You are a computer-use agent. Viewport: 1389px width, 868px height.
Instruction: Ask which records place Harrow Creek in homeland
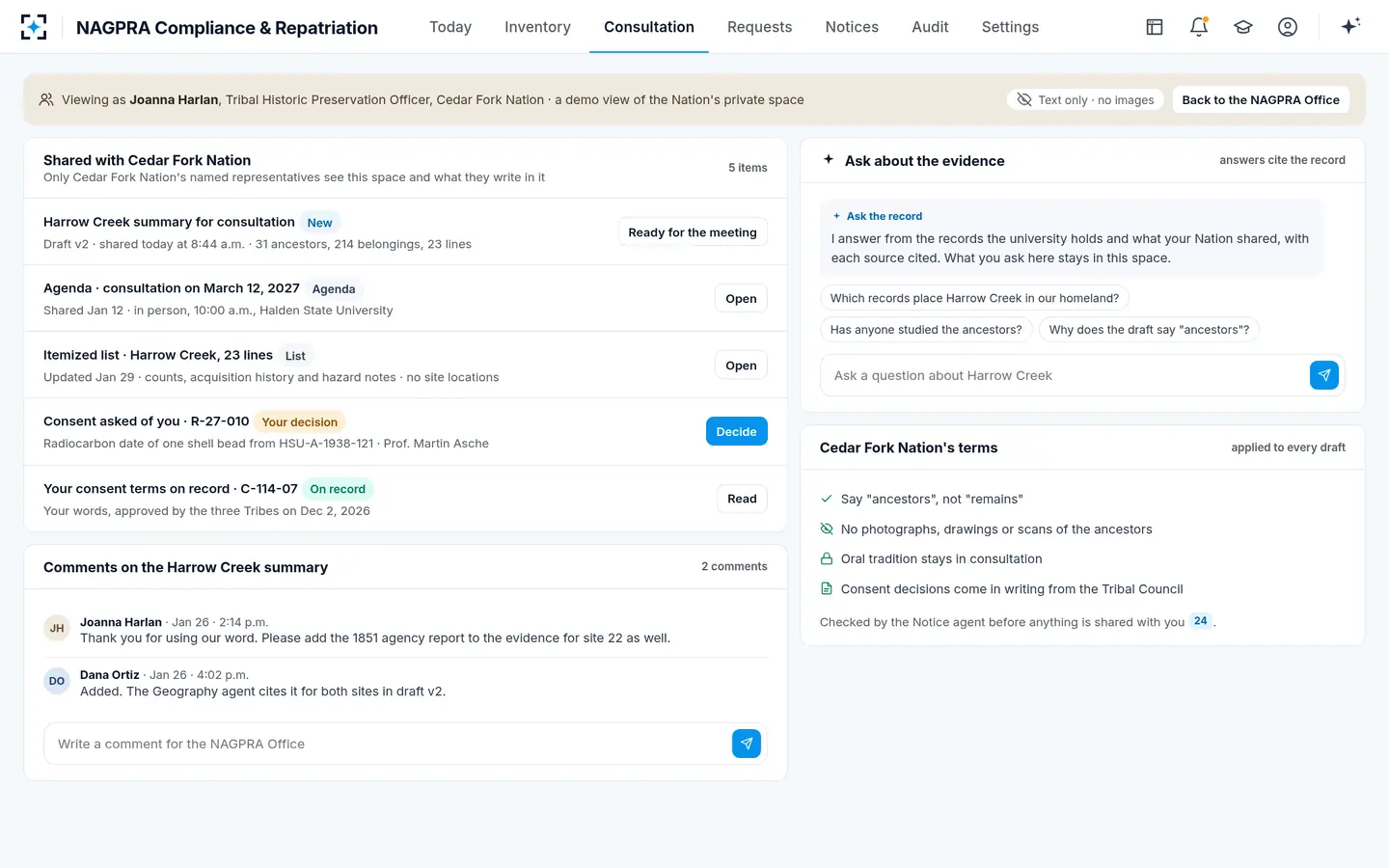click(974, 298)
